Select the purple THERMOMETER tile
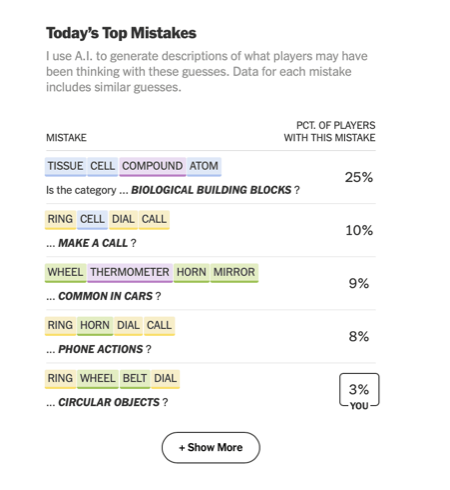Viewport: 450px width, 490px height. (x=130, y=273)
